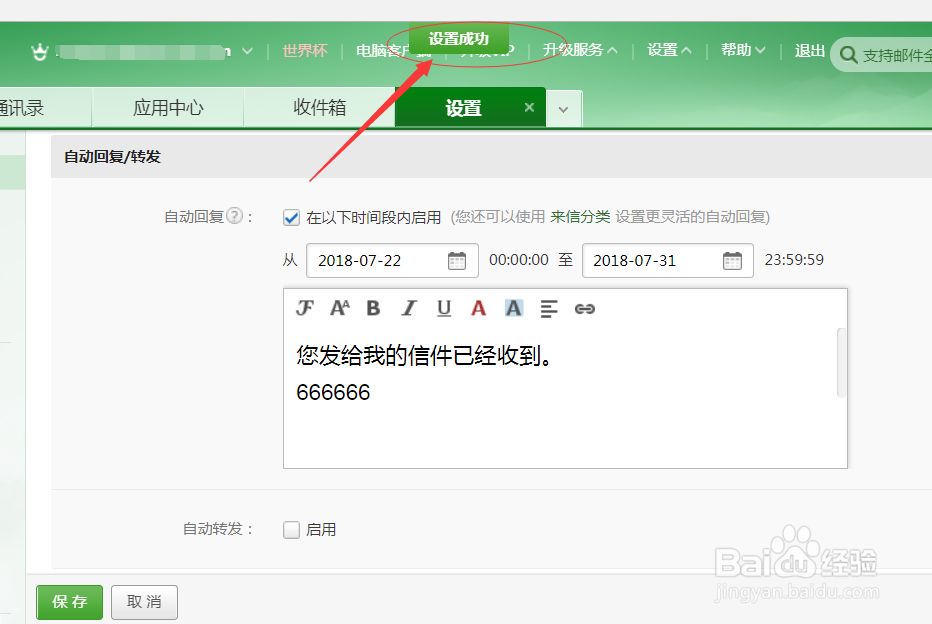Apply italic formatting
This screenshot has height=624, width=932.
(408, 308)
